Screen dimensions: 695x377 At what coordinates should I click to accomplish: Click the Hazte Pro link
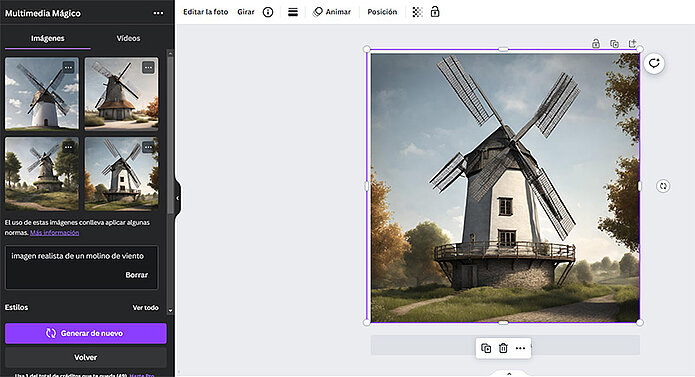[142, 375]
